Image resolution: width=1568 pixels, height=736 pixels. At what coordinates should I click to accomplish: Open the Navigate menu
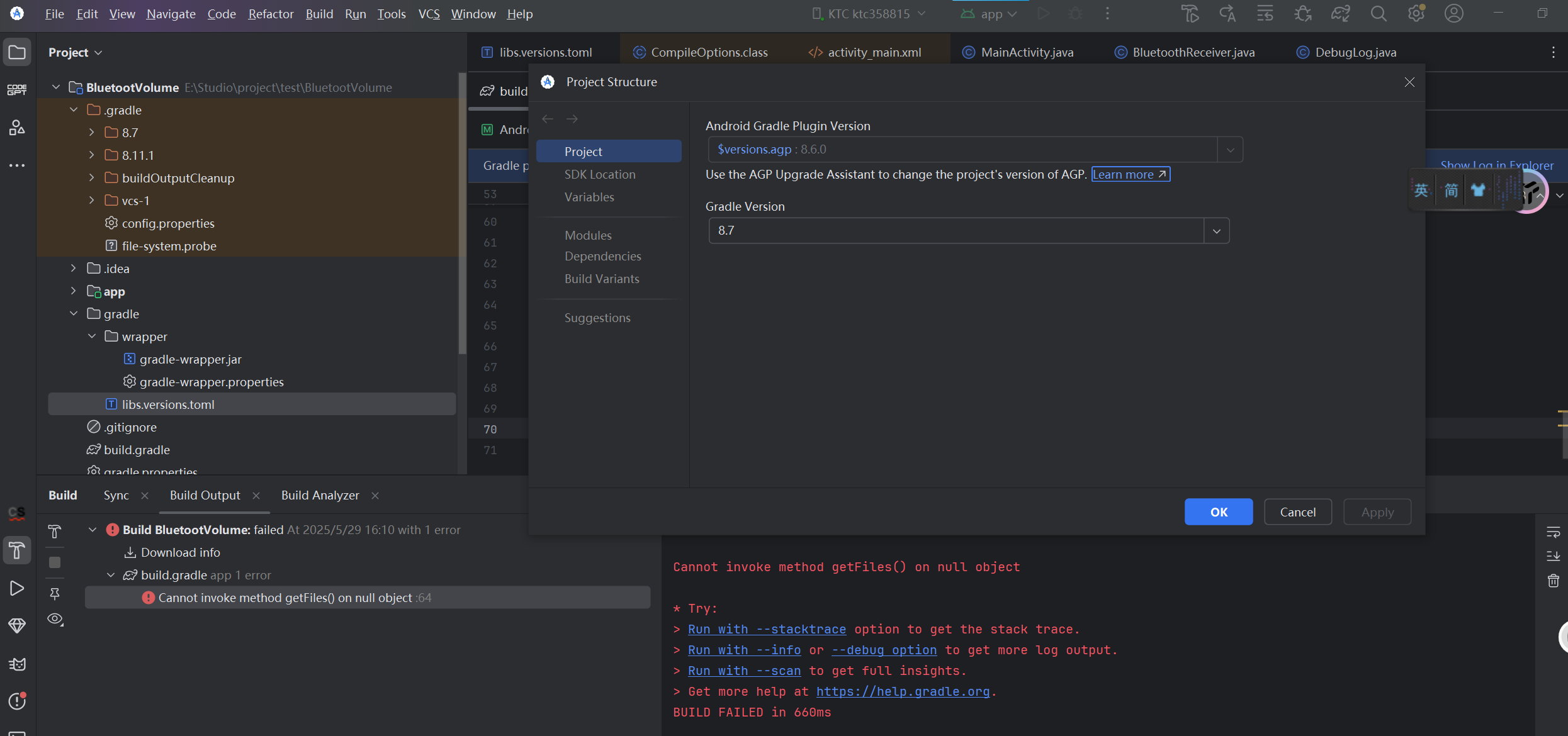pyautogui.click(x=171, y=13)
